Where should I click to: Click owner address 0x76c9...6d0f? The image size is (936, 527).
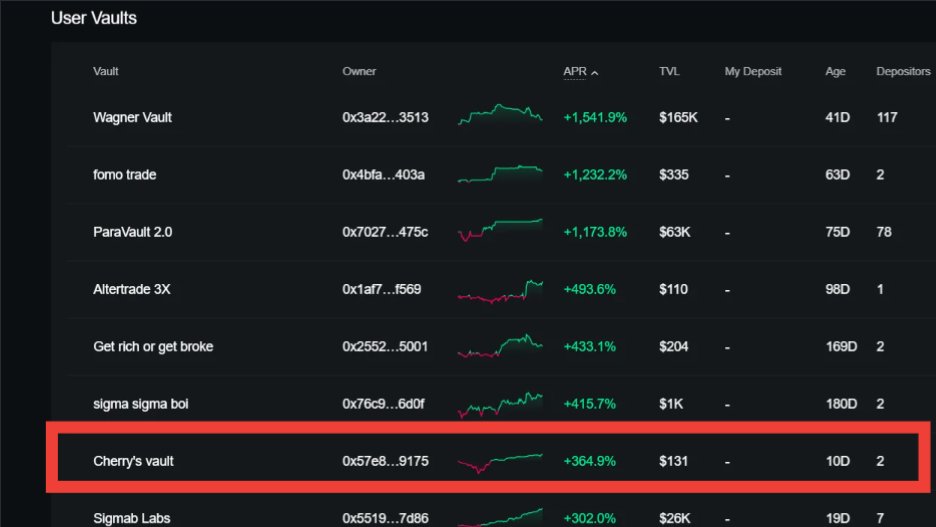click(x=383, y=404)
